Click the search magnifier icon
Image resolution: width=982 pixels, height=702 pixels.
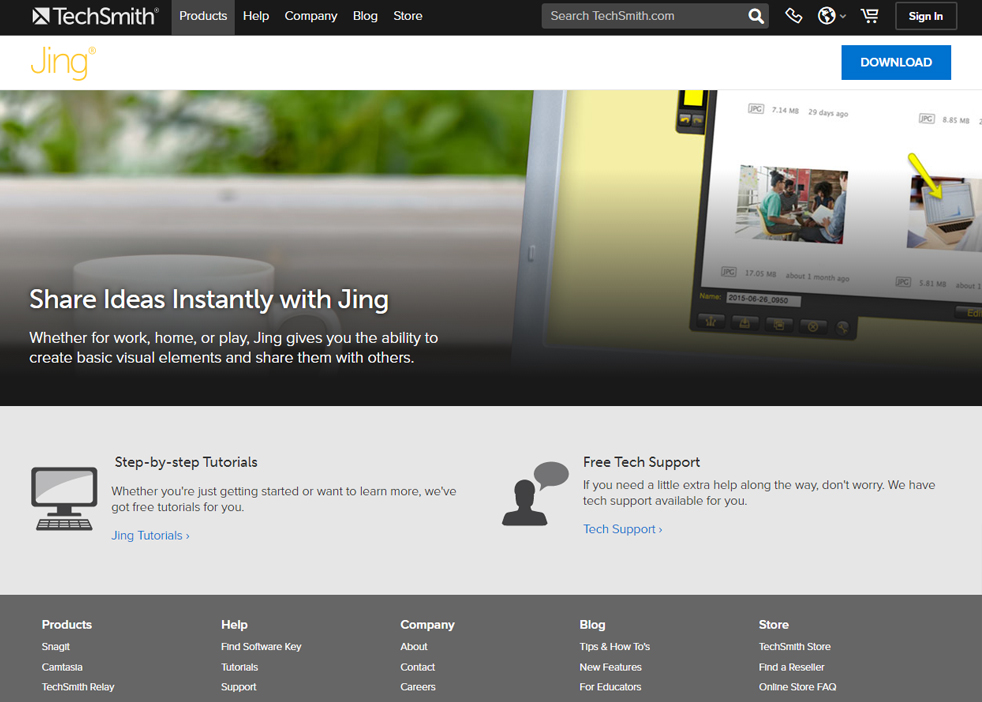[756, 16]
